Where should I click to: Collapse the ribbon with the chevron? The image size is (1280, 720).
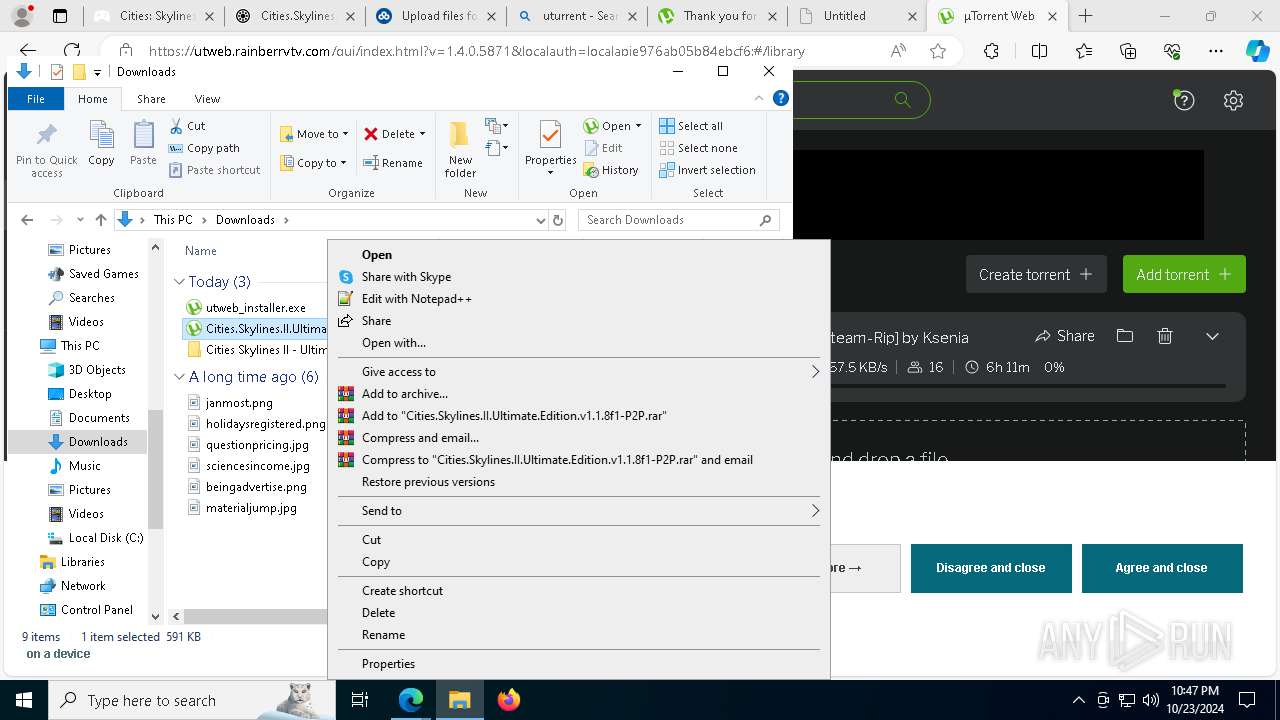tap(759, 98)
